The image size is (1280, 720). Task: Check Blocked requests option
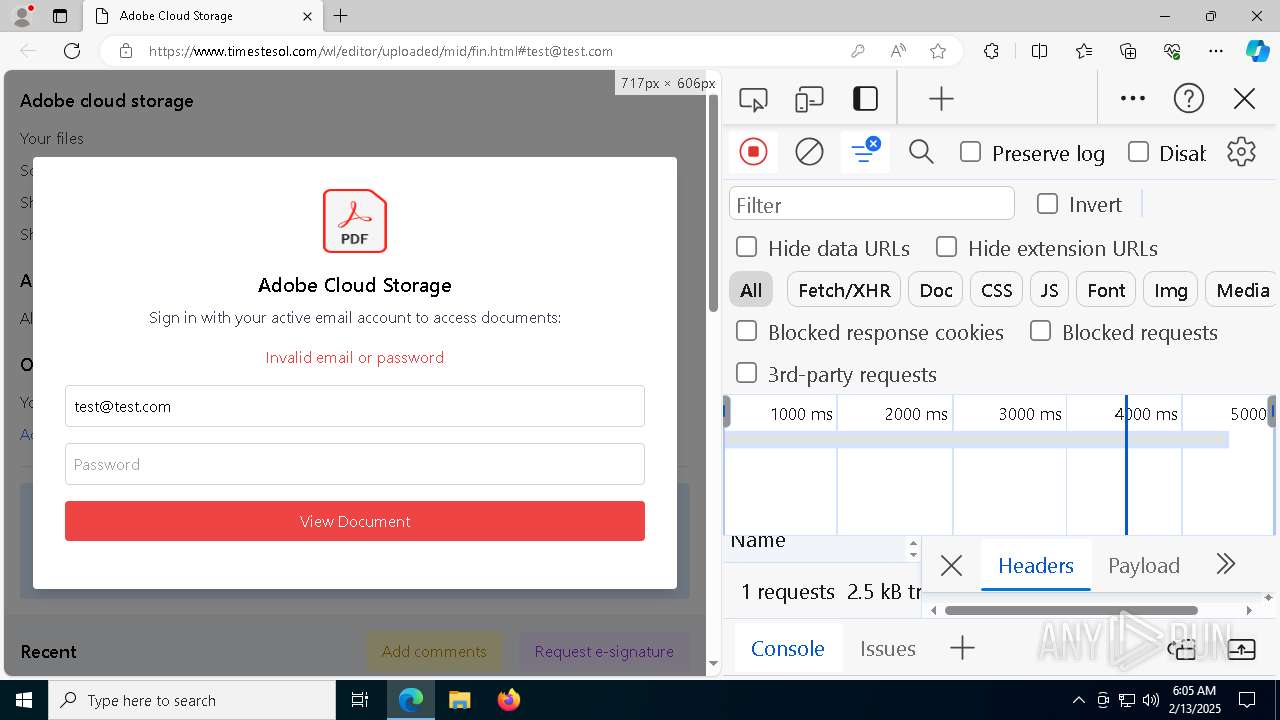(1040, 331)
